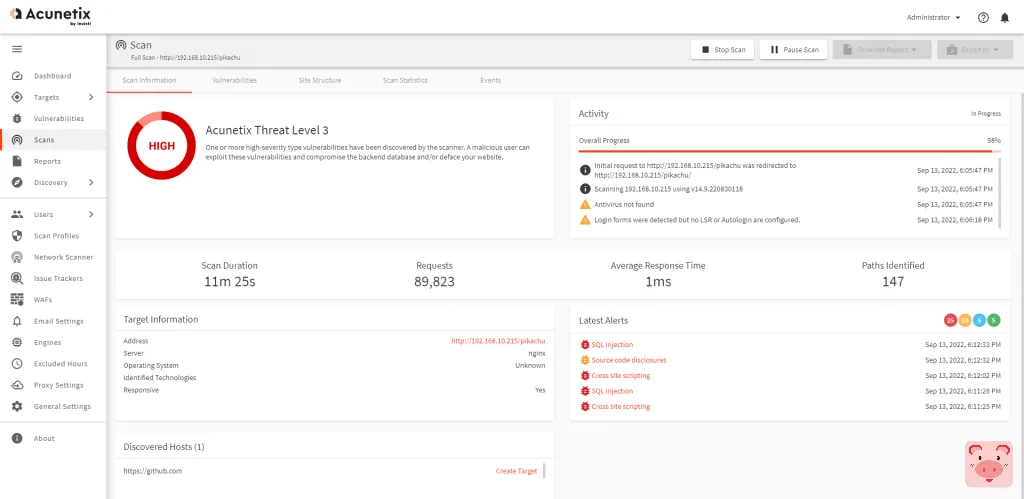This screenshot has height=499, width=1024.
Task: Click the notifications bell icon
Action: coord(1004,17)
